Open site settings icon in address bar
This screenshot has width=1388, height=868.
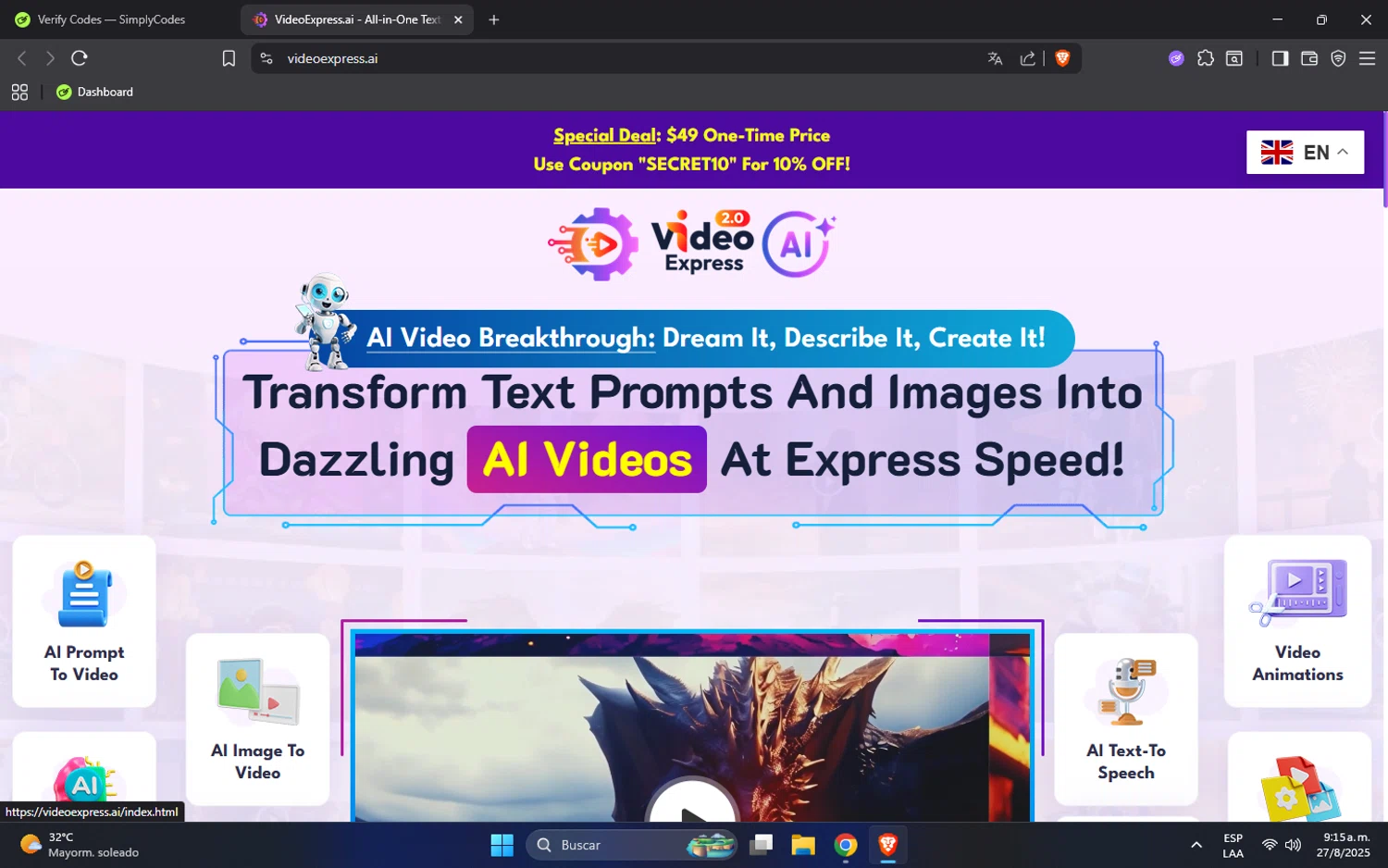tap(266, 58)
